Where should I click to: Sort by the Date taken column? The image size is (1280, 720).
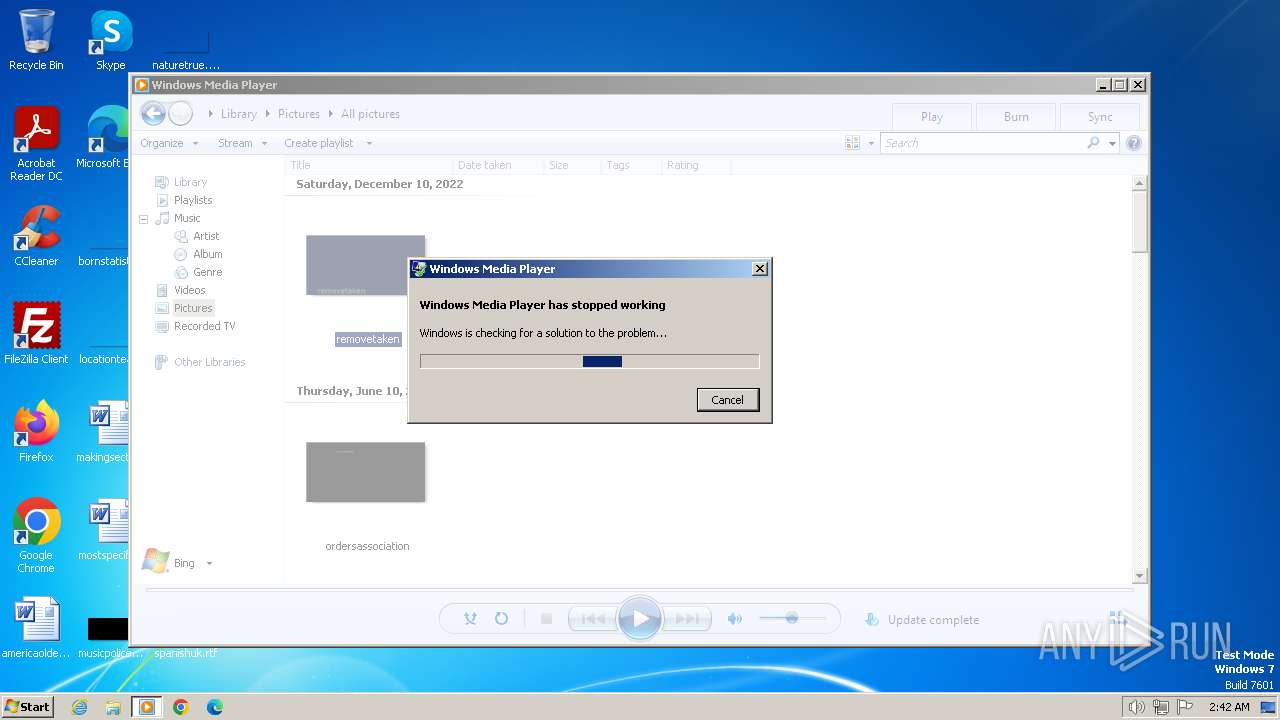(x=498, y=165)
